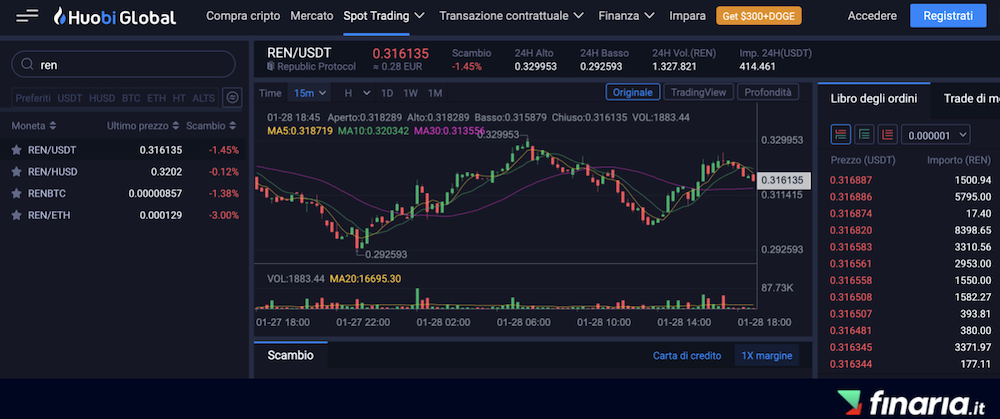The height and width of the screenshot is (419, 1000).
Task: Click sell order price 0.316820
Action: tap(851, 230)
